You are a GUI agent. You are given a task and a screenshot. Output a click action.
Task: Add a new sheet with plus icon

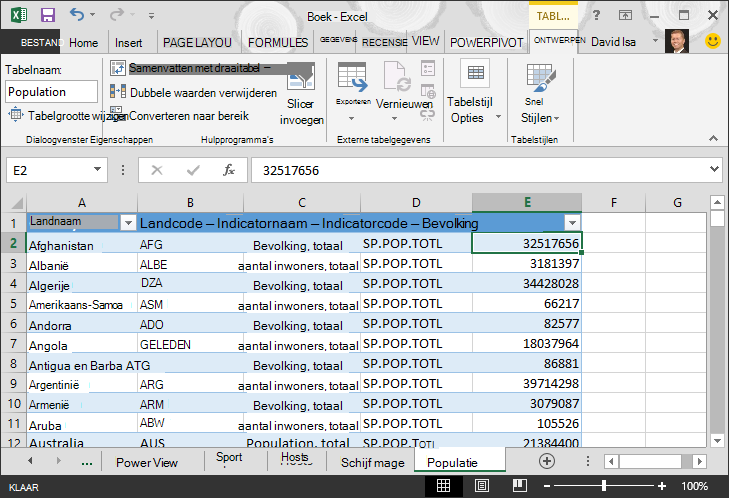point(547,461)
